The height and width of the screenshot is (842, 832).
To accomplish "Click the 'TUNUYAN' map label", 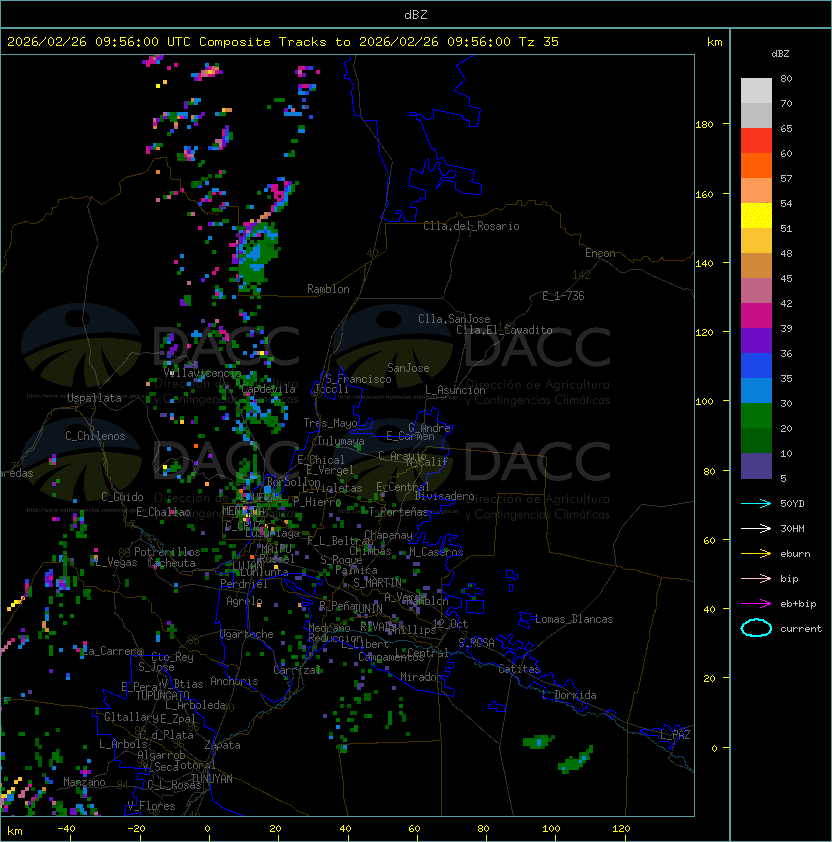I will point(212,779).
